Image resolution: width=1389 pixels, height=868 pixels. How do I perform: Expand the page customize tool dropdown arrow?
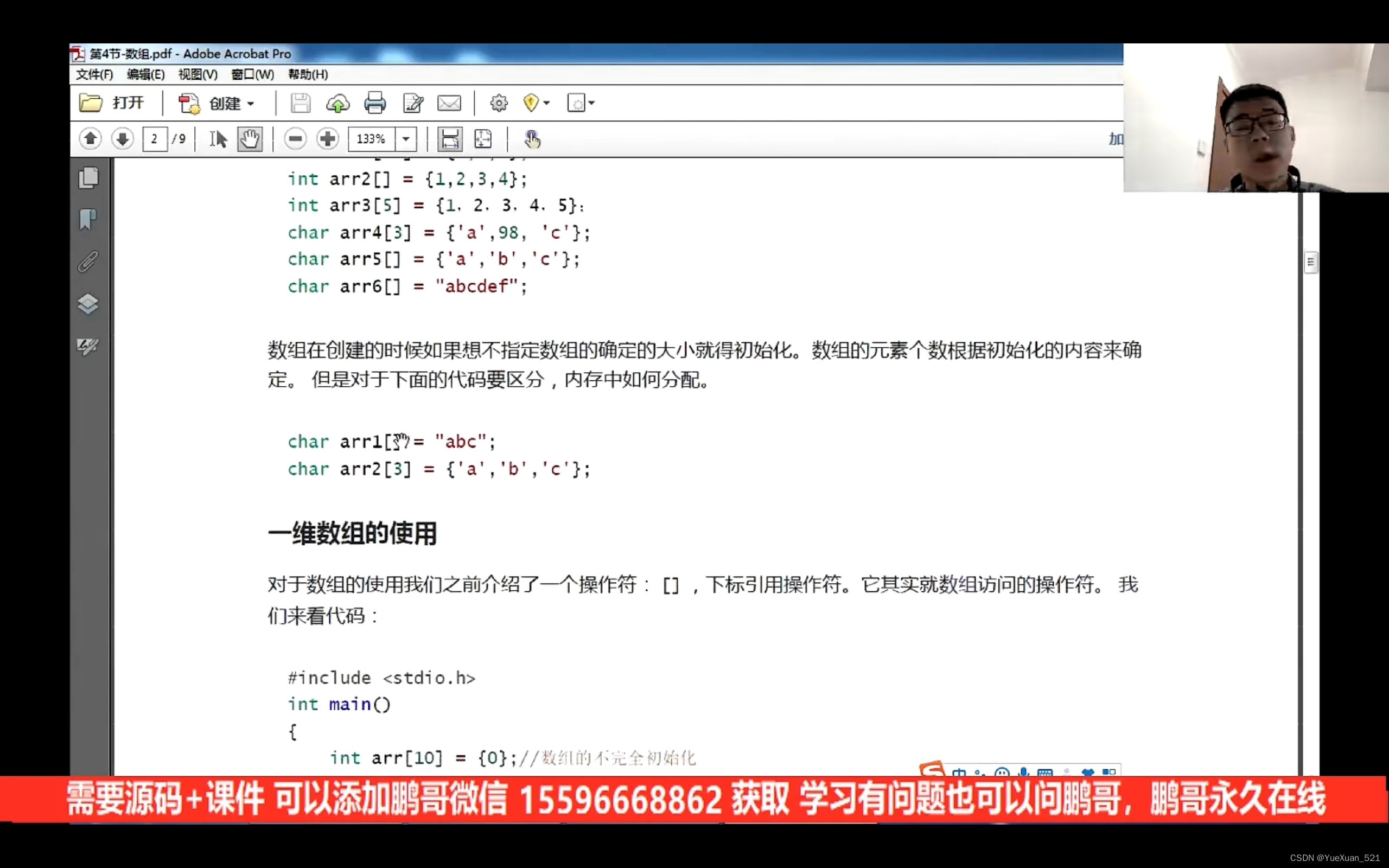(591, 103)
